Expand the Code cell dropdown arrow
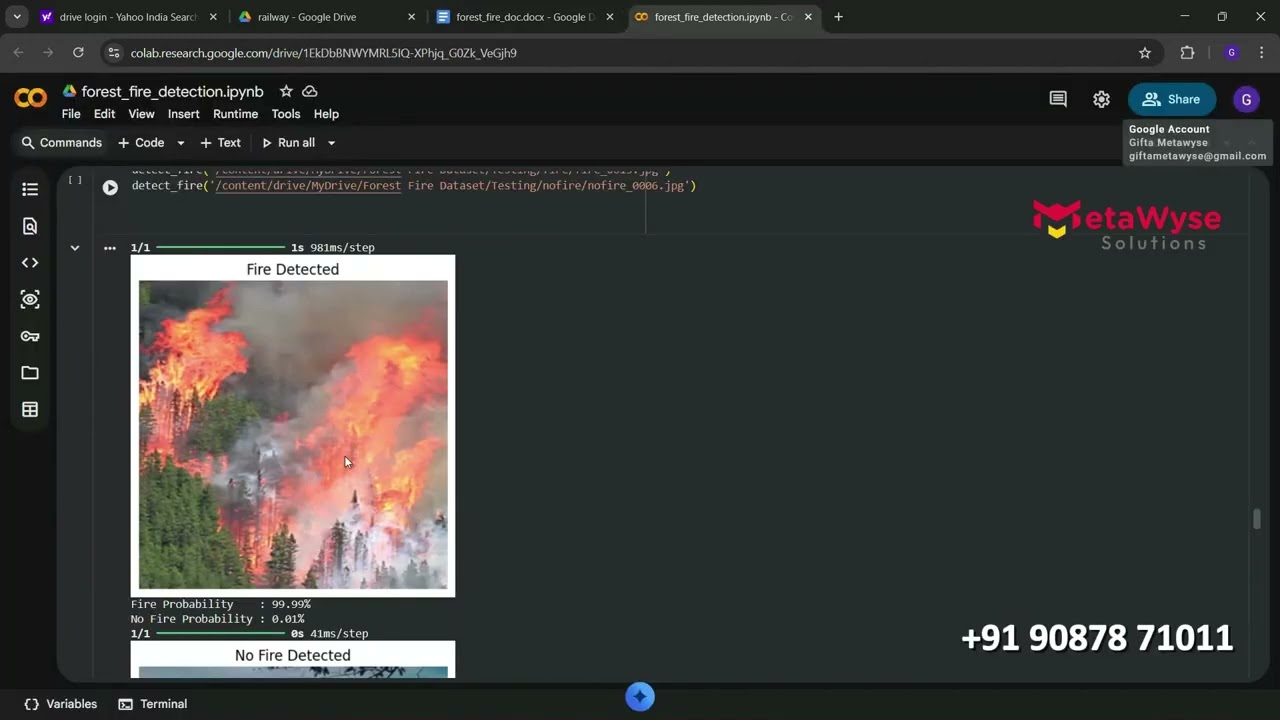The image size is (1280, 720). 180,143
